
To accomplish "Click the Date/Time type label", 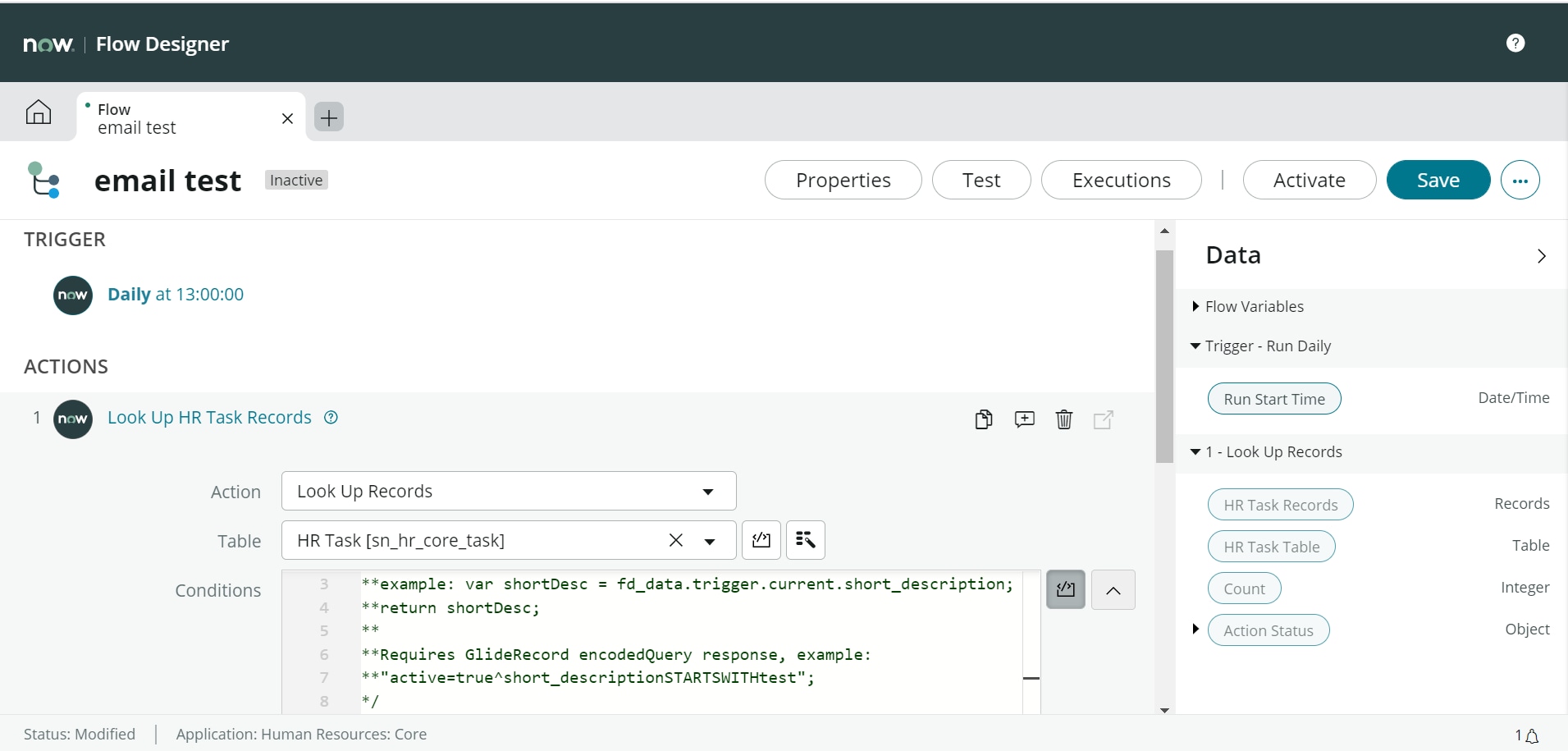I will (x=1513, y=398).
